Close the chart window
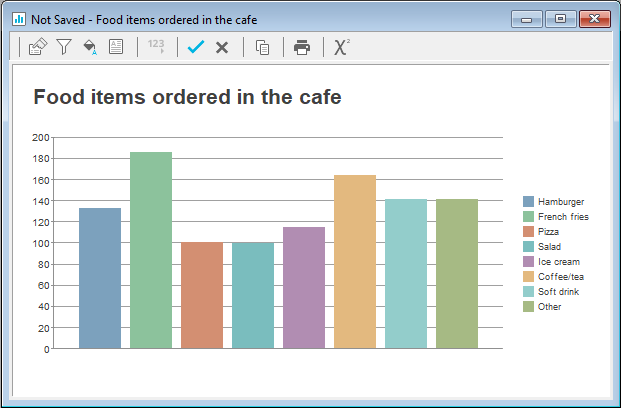 [x=595, y=19]
